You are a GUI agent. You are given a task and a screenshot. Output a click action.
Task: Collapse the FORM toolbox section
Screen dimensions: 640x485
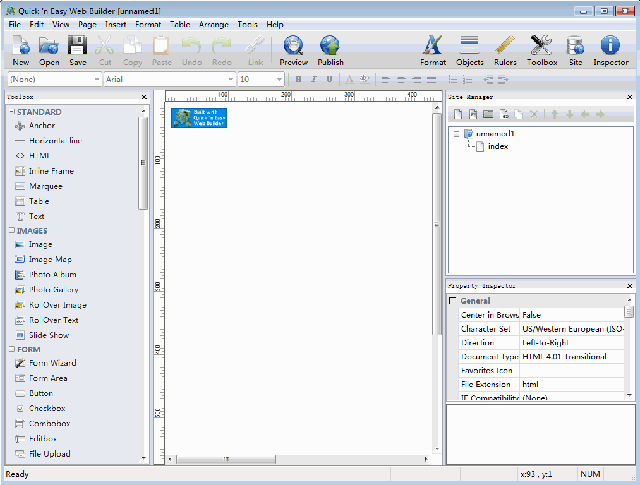pyautogui.click(x=12, y=349)
